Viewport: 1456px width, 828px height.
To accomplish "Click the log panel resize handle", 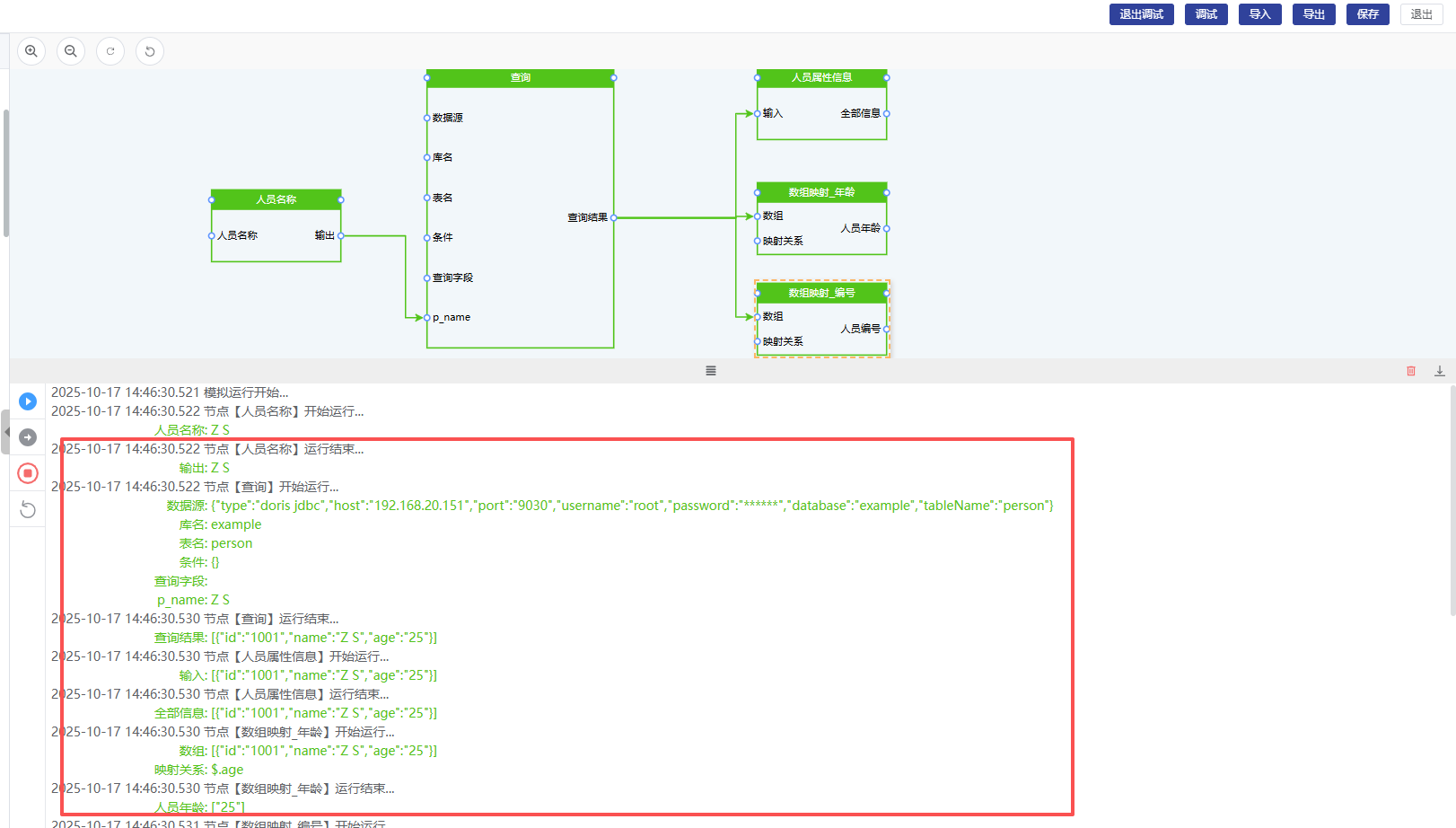I will (x=711, y=371).
